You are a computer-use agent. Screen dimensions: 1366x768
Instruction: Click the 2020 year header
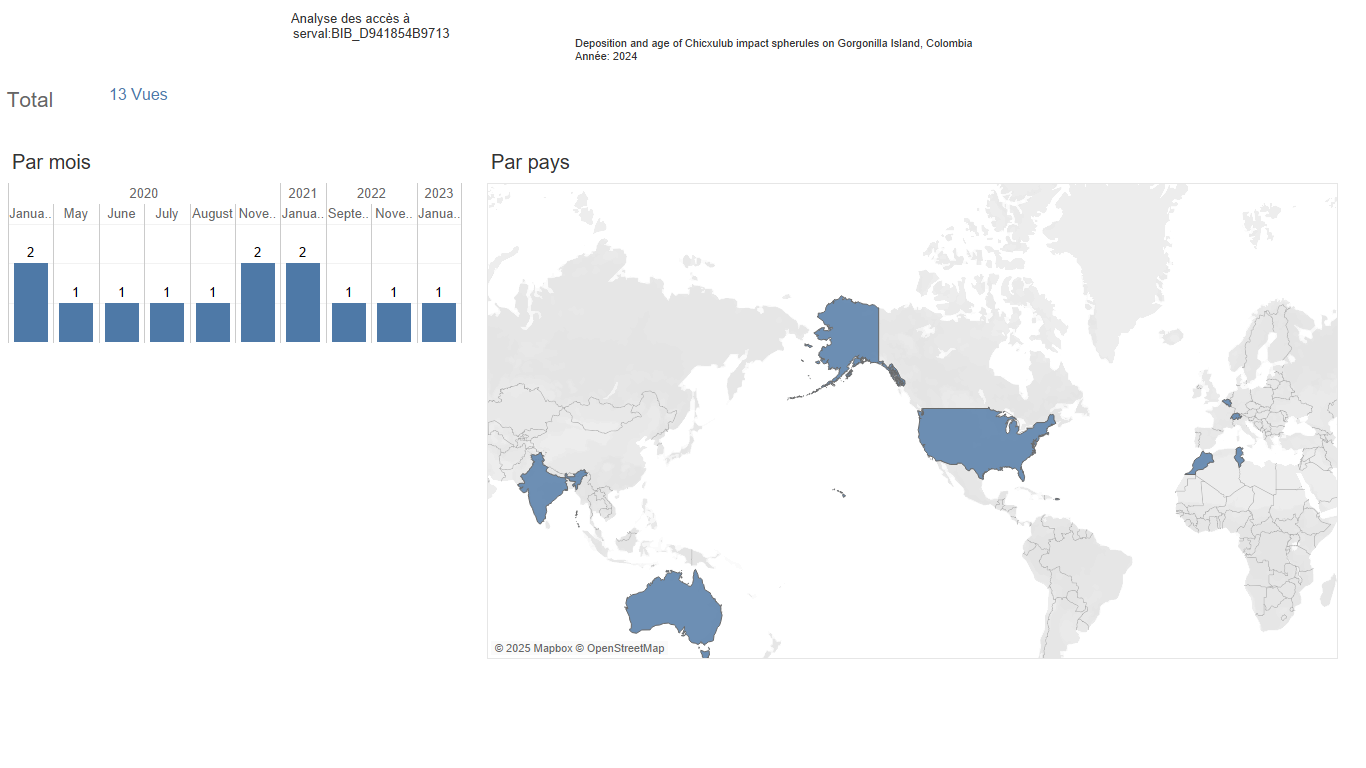[x=144, y=193]
